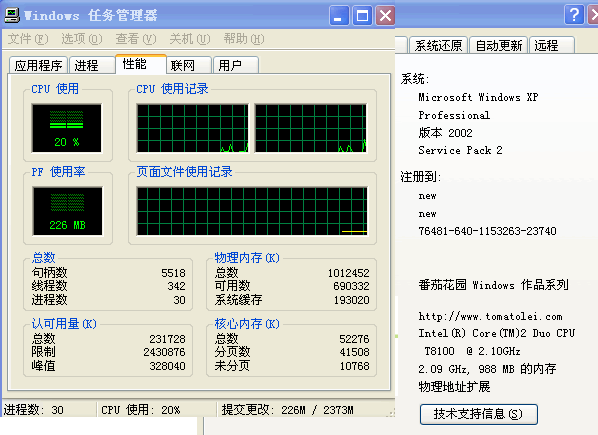Click the 番茄花园 Windows 作品系列 text

pos(494,285)
